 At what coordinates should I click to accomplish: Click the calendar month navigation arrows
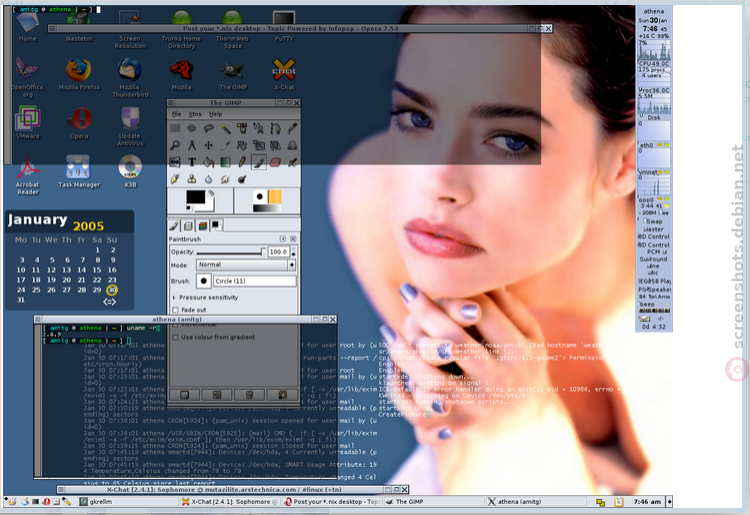[110, 302]
